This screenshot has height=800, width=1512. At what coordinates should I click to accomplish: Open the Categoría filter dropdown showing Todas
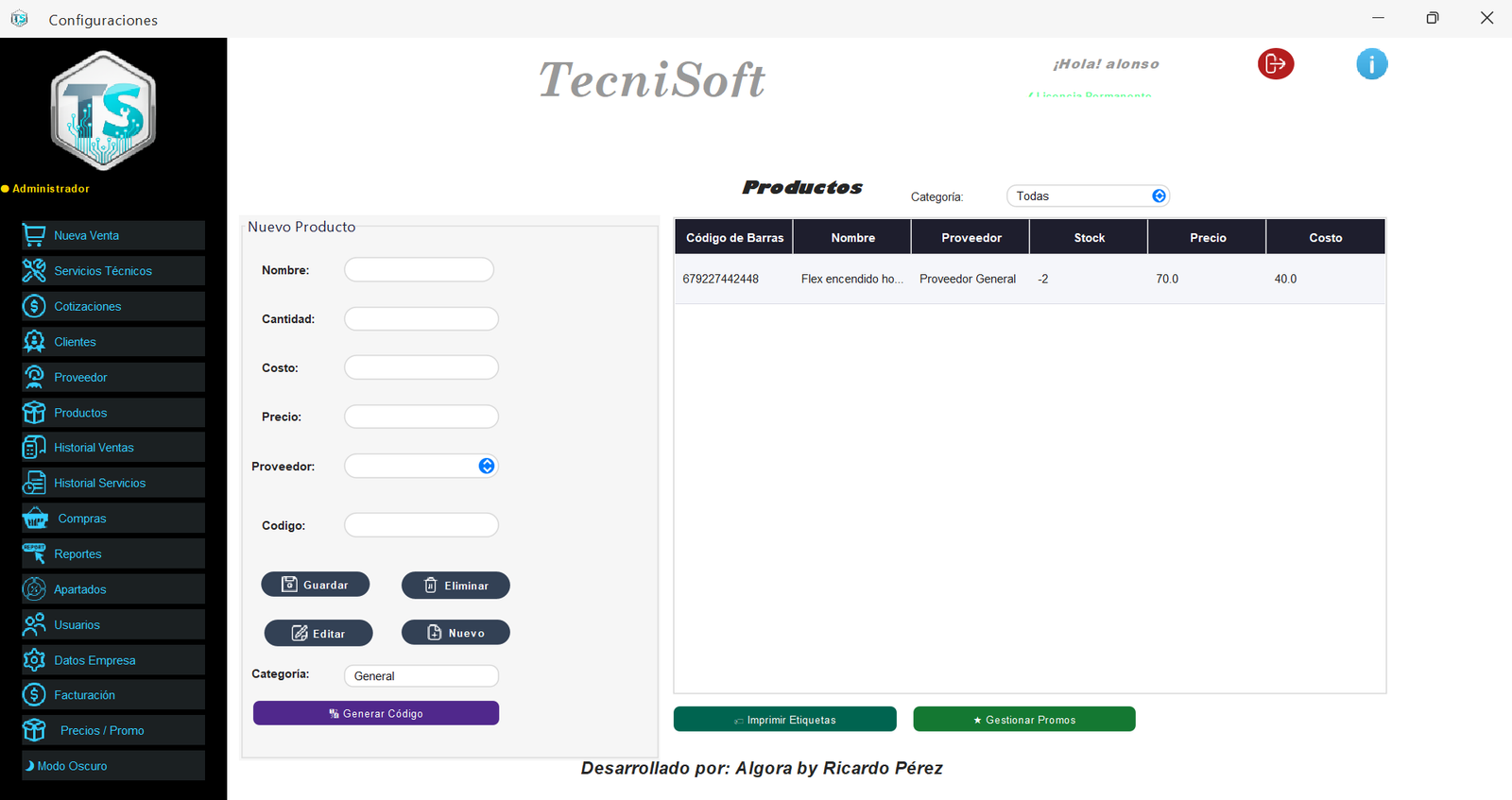click(x=1088, y=196)
